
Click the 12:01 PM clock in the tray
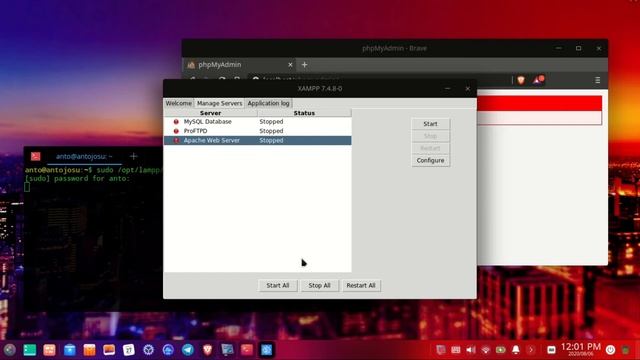coord(580,348)
